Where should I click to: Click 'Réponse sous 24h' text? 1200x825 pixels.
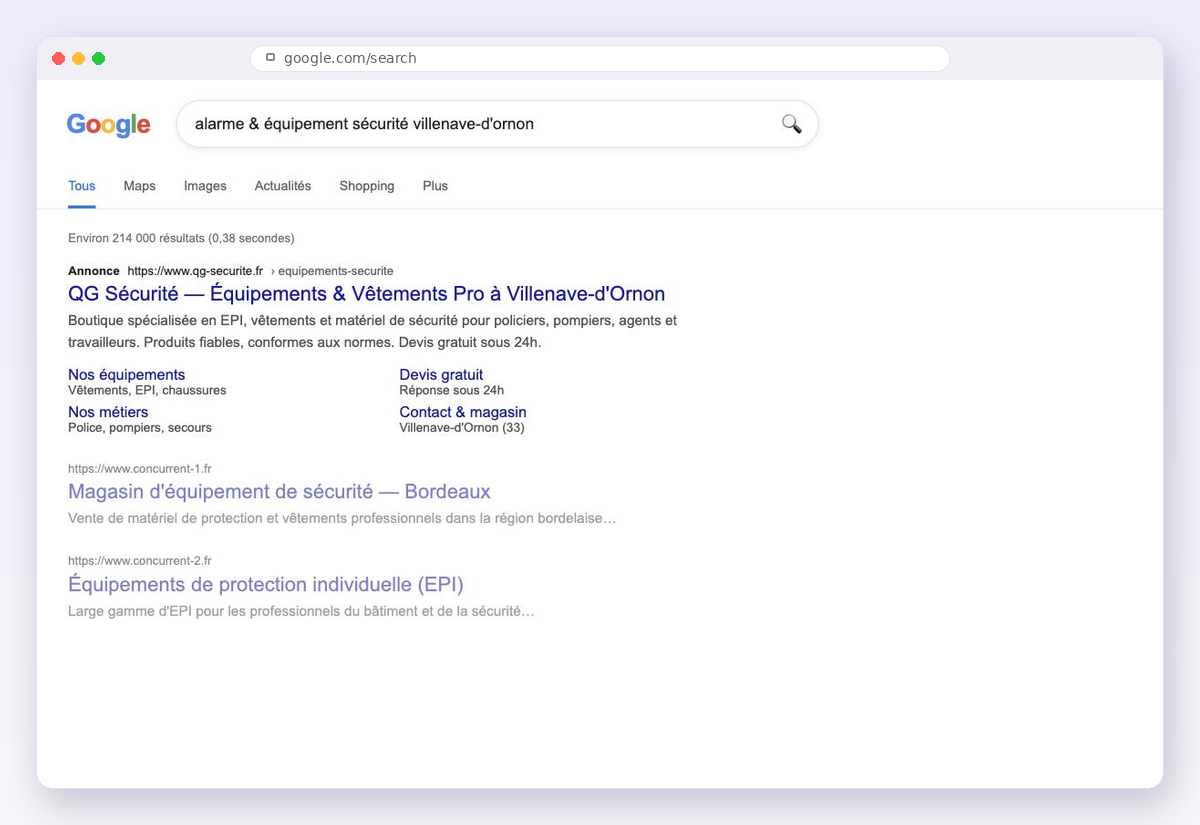pyautogui.click(x=452, y=390)
